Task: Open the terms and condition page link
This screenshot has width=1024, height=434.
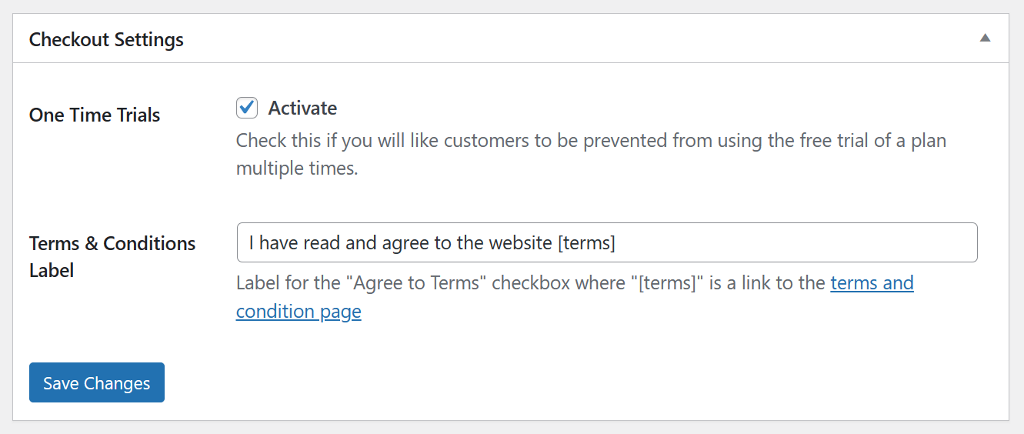Action: click(x=575, y=298)
